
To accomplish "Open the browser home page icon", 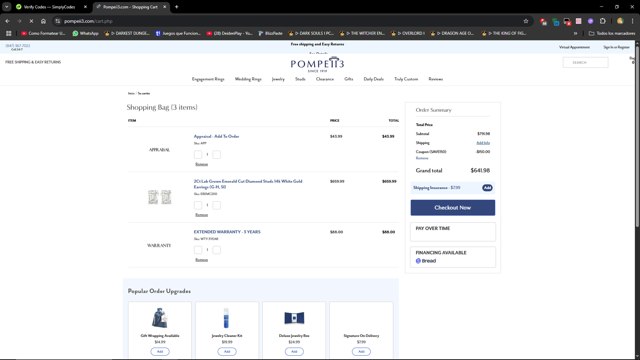I will pyautogui.click(x=43, y=21).
